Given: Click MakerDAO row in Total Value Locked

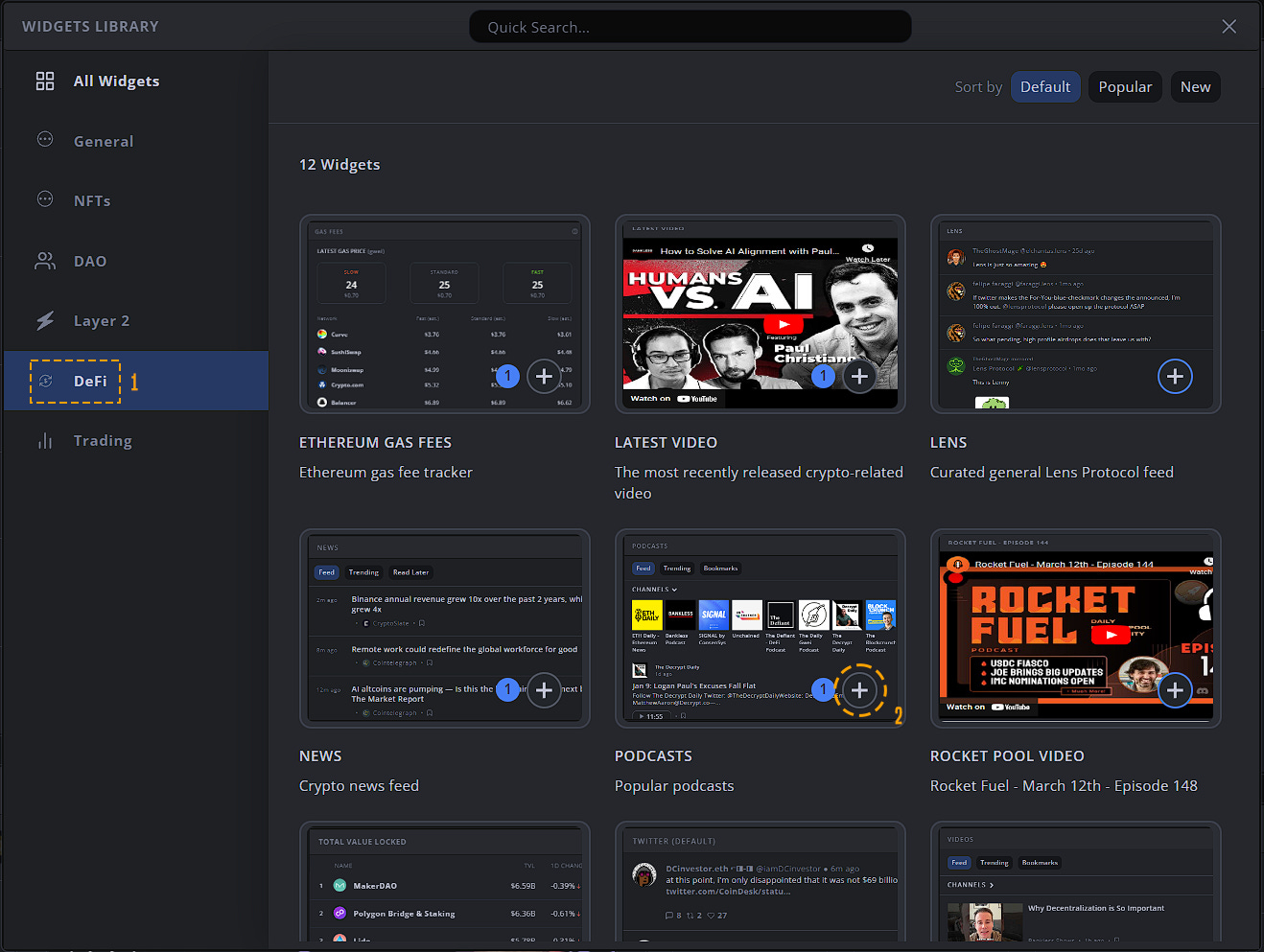Looking at the screenshot, I should tap(447, 886).
